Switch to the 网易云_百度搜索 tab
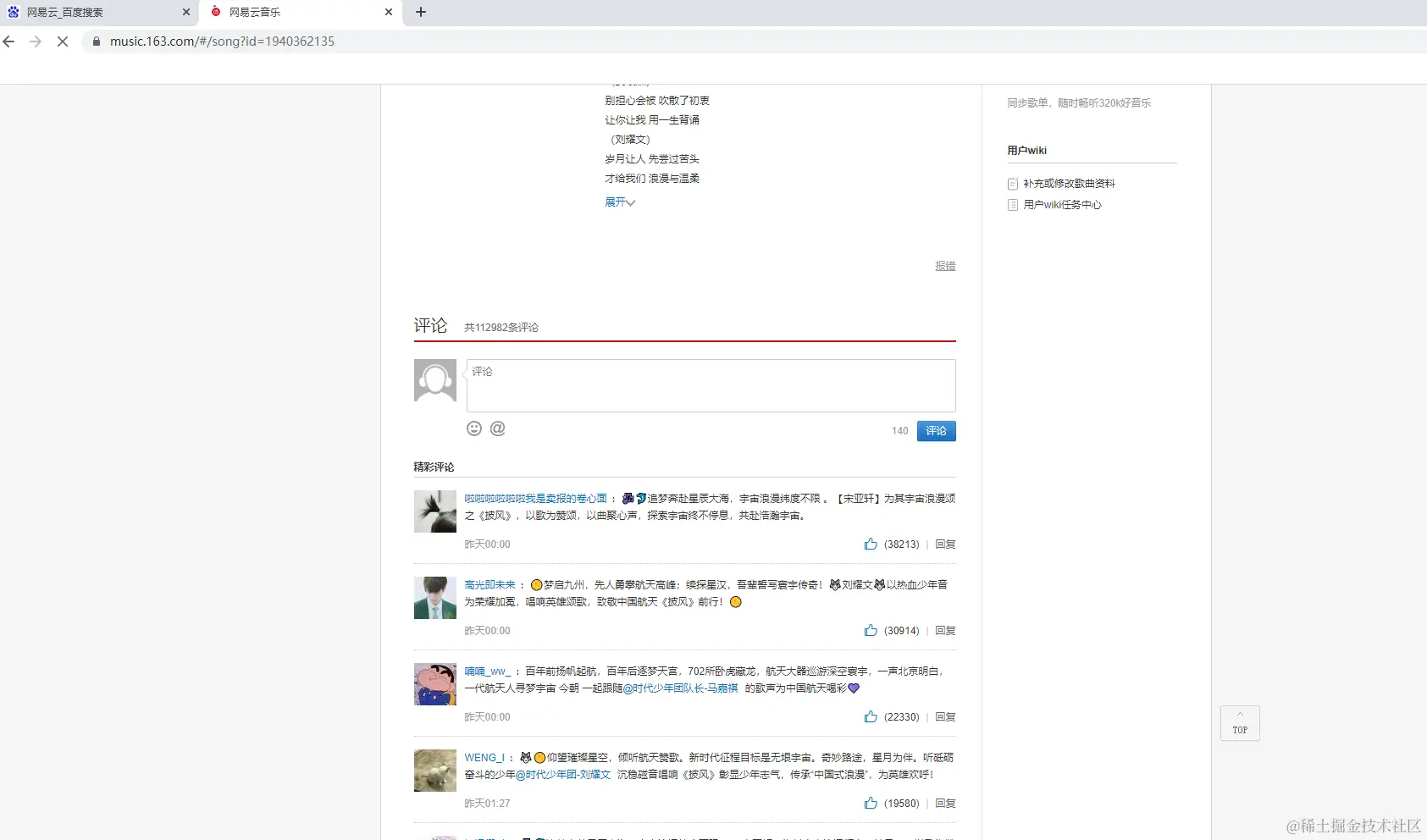 point(100,13)
